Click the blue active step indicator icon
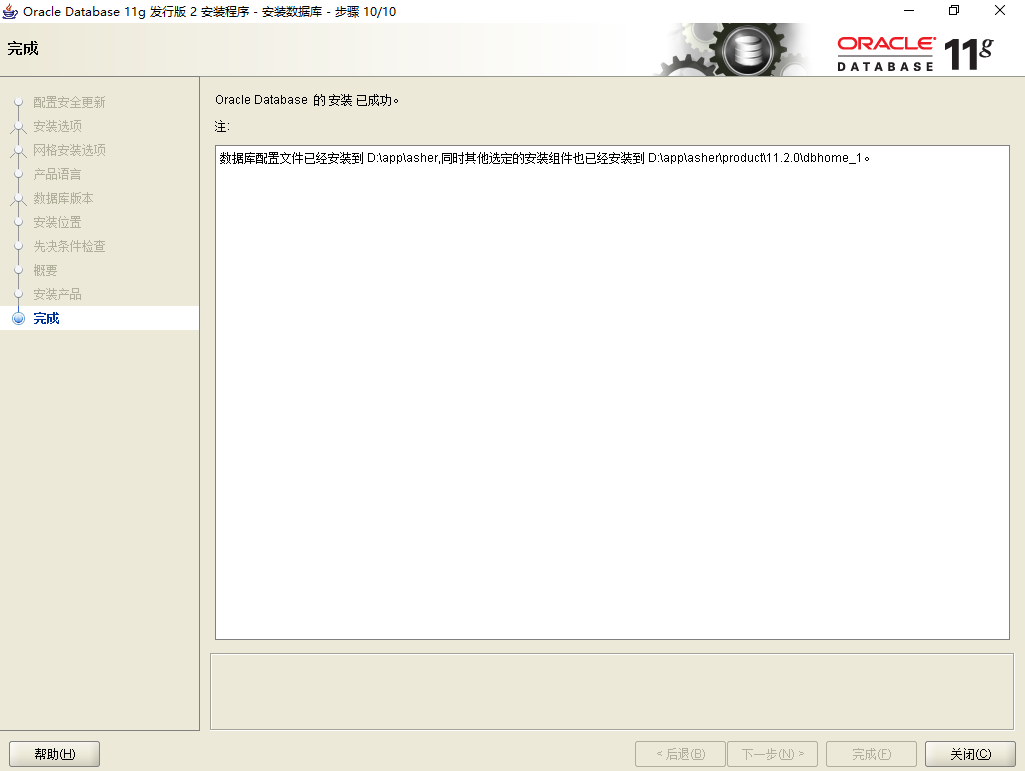1025x771 pixels. [18, 318]
